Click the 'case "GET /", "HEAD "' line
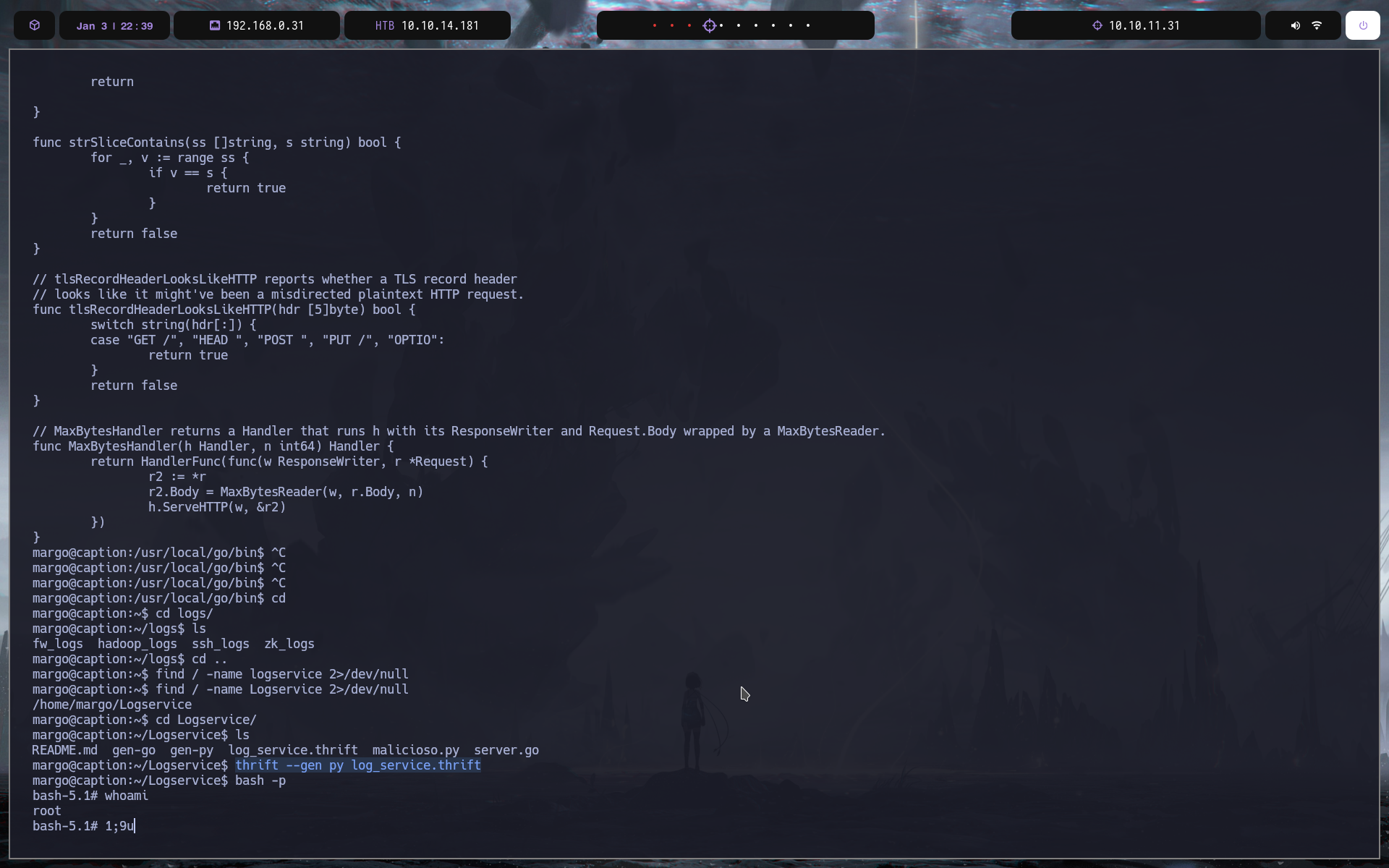1389x868 pixels. (x=268, y=340)
